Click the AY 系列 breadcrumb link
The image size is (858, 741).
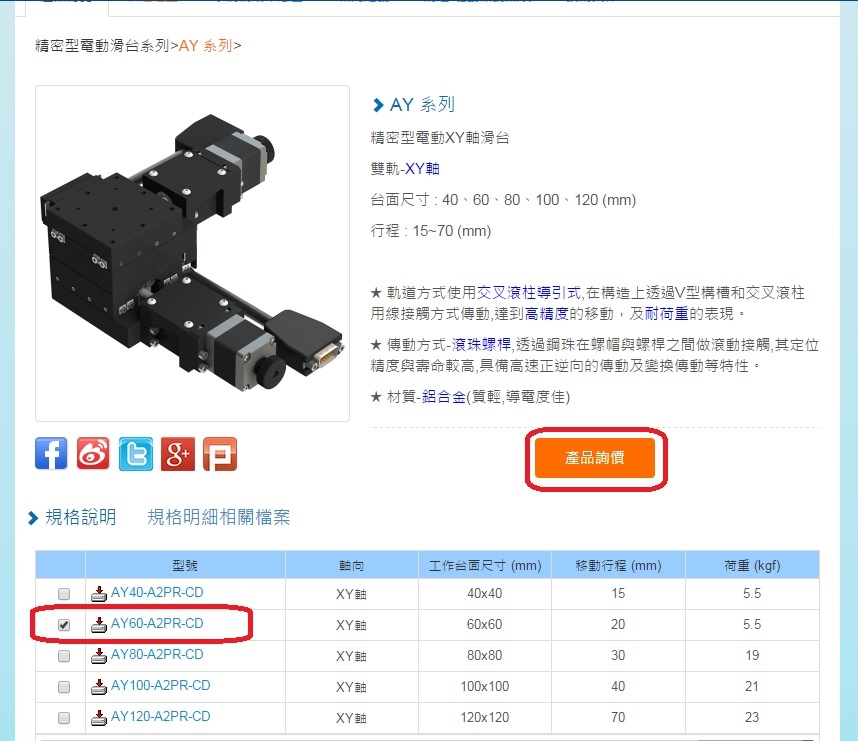coord(205,45)
